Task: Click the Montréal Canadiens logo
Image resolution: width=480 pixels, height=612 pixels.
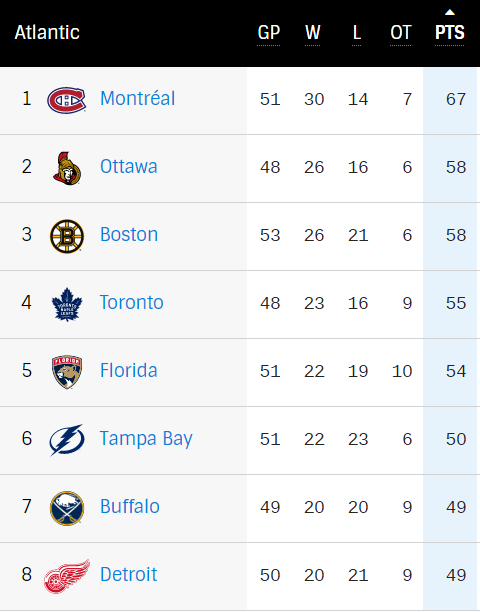Action: [66, 100]
